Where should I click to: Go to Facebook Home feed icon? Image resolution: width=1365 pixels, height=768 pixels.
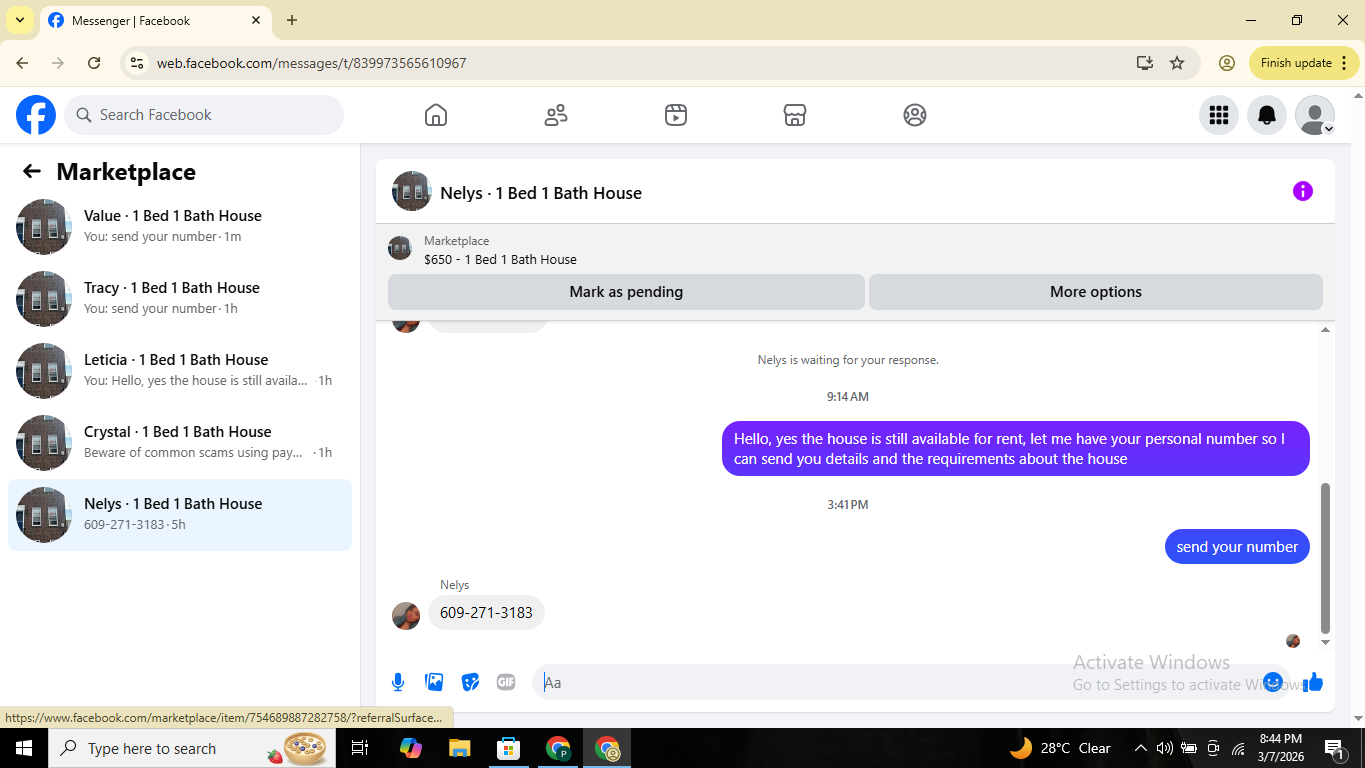click(436, 115)
